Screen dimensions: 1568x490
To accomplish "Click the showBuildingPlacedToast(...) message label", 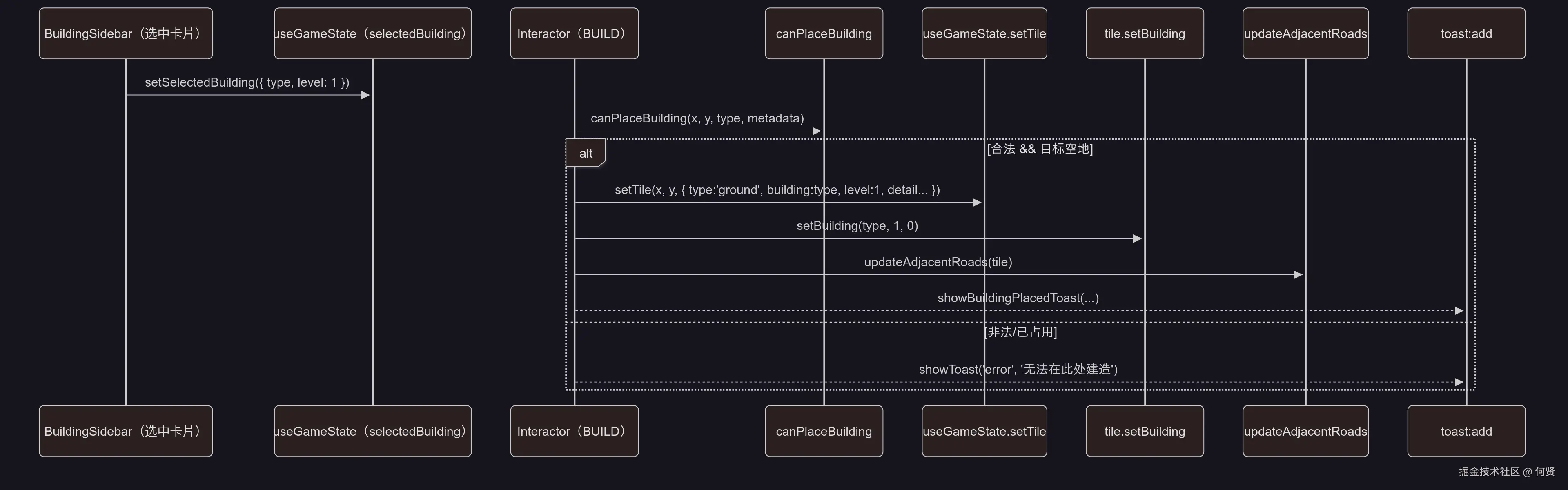I will [x=1018, y=298].
